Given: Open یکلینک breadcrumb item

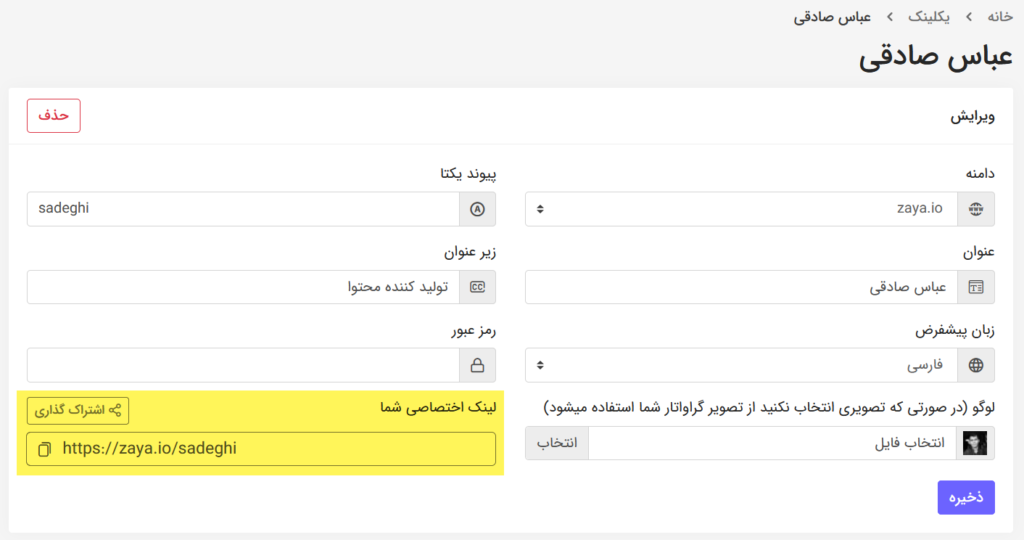Looking at the screenshot, I should tap(929, 17).
